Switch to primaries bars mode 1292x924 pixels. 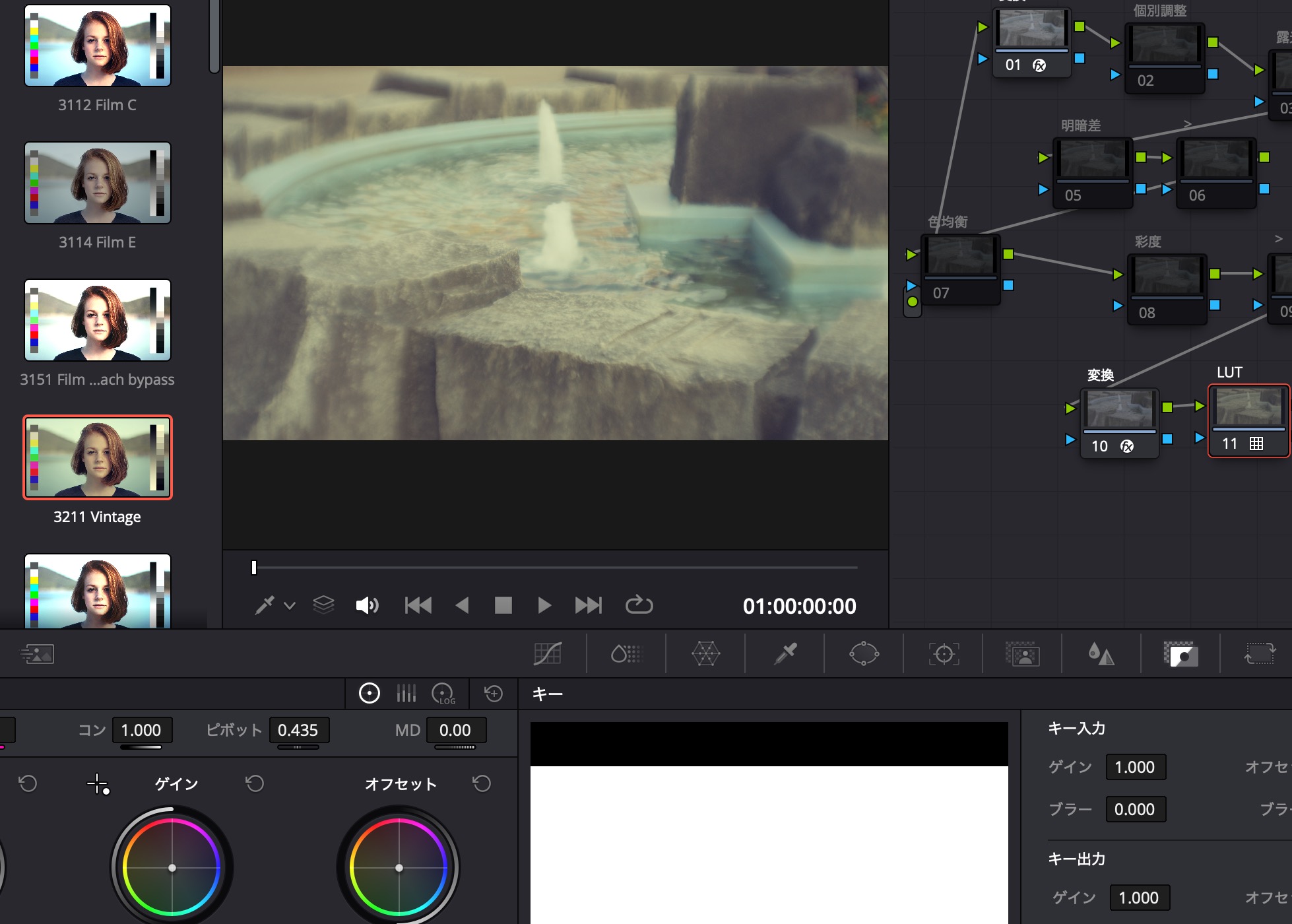pyautogui.click(x=406, y=694)
